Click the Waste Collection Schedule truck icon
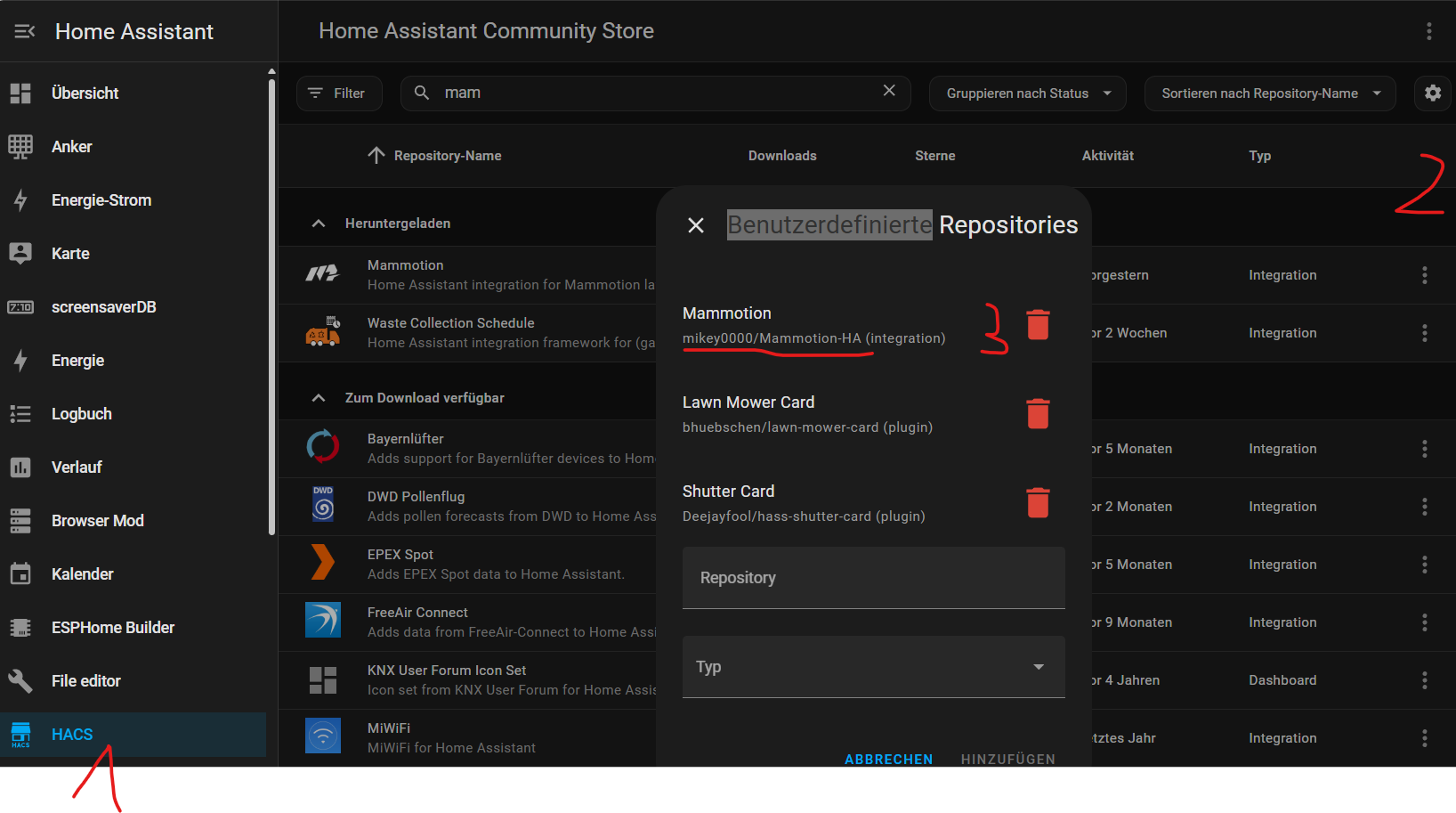 tap(323, 332)
